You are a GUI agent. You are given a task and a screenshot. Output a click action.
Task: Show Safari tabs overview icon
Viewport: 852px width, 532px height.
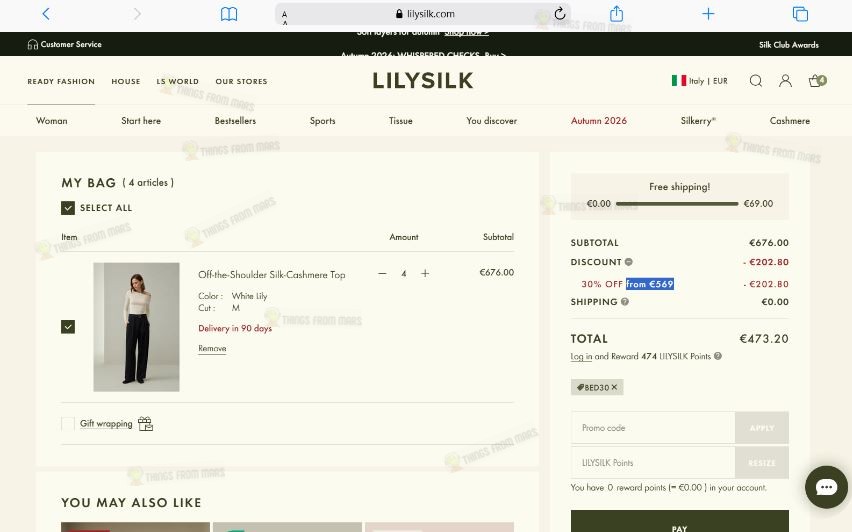(800, 14)
